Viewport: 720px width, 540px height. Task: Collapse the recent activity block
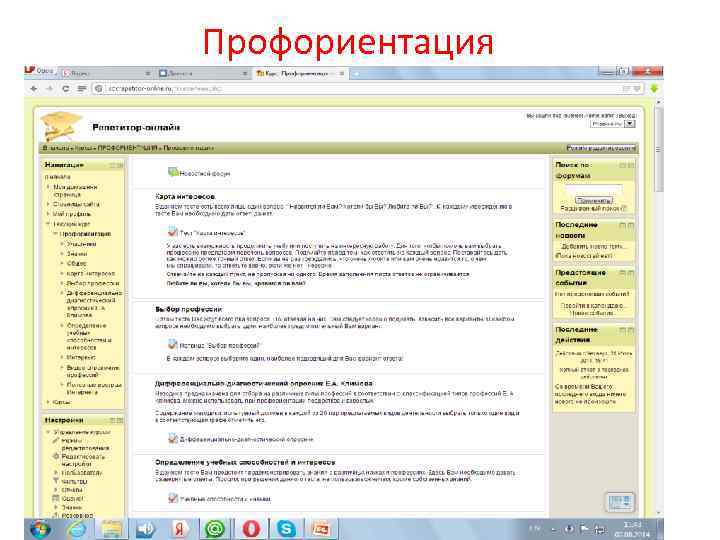(x=623, y=330)
